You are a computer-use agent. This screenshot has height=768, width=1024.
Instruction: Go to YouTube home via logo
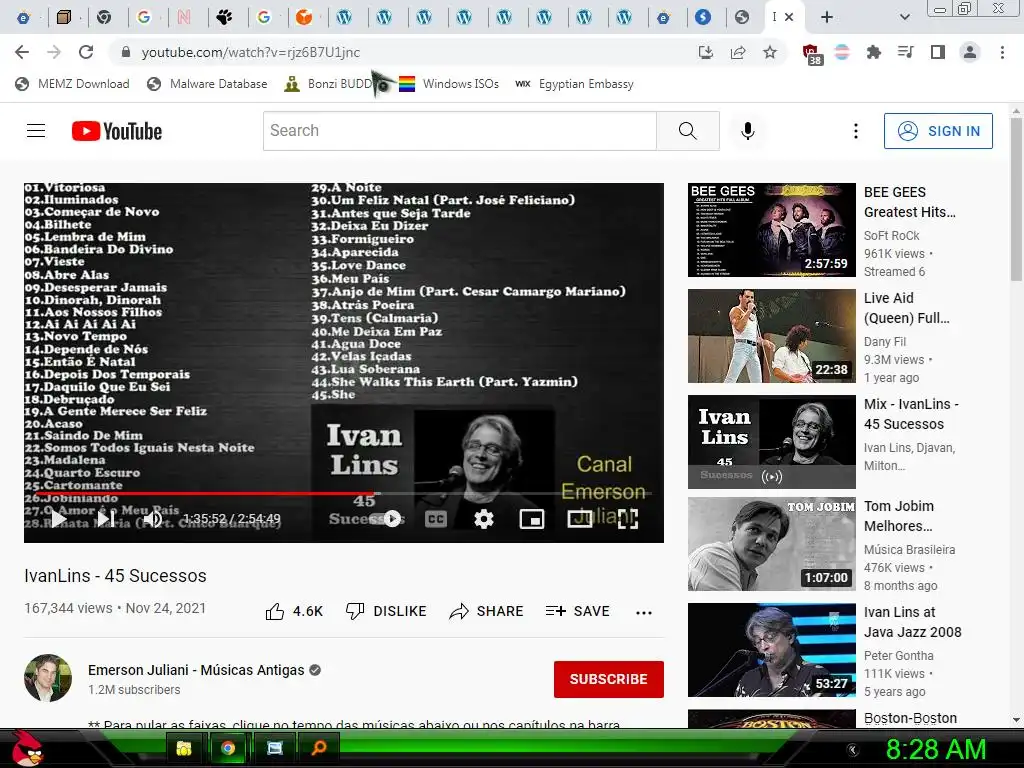point(117,131)
